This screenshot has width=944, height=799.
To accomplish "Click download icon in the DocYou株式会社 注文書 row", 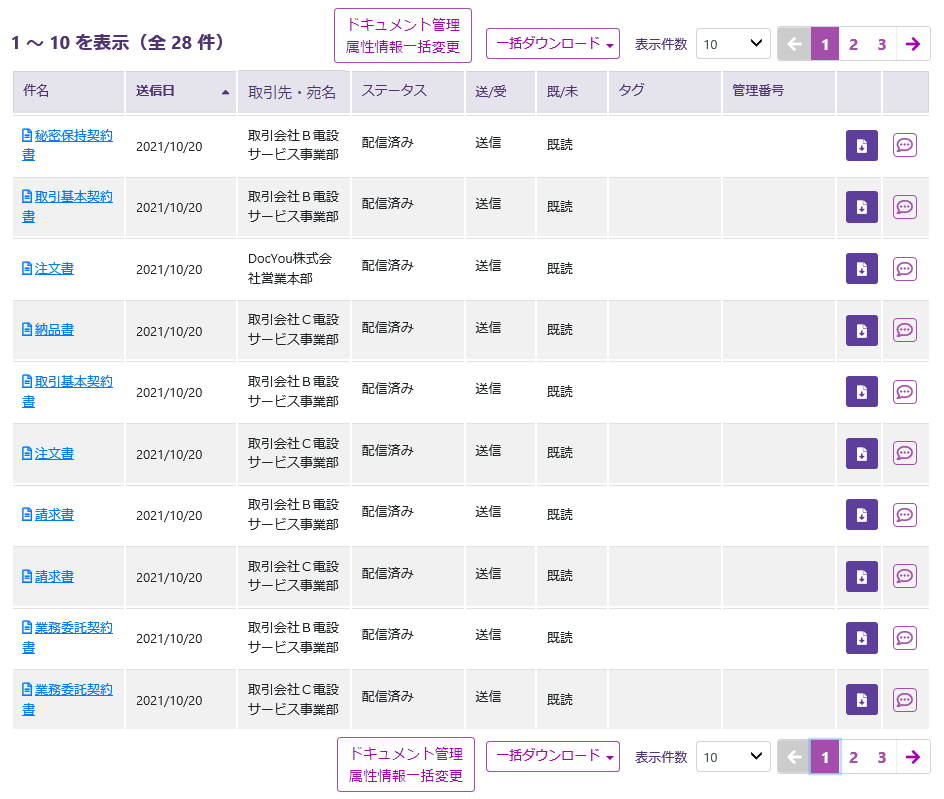I will 861,268.
